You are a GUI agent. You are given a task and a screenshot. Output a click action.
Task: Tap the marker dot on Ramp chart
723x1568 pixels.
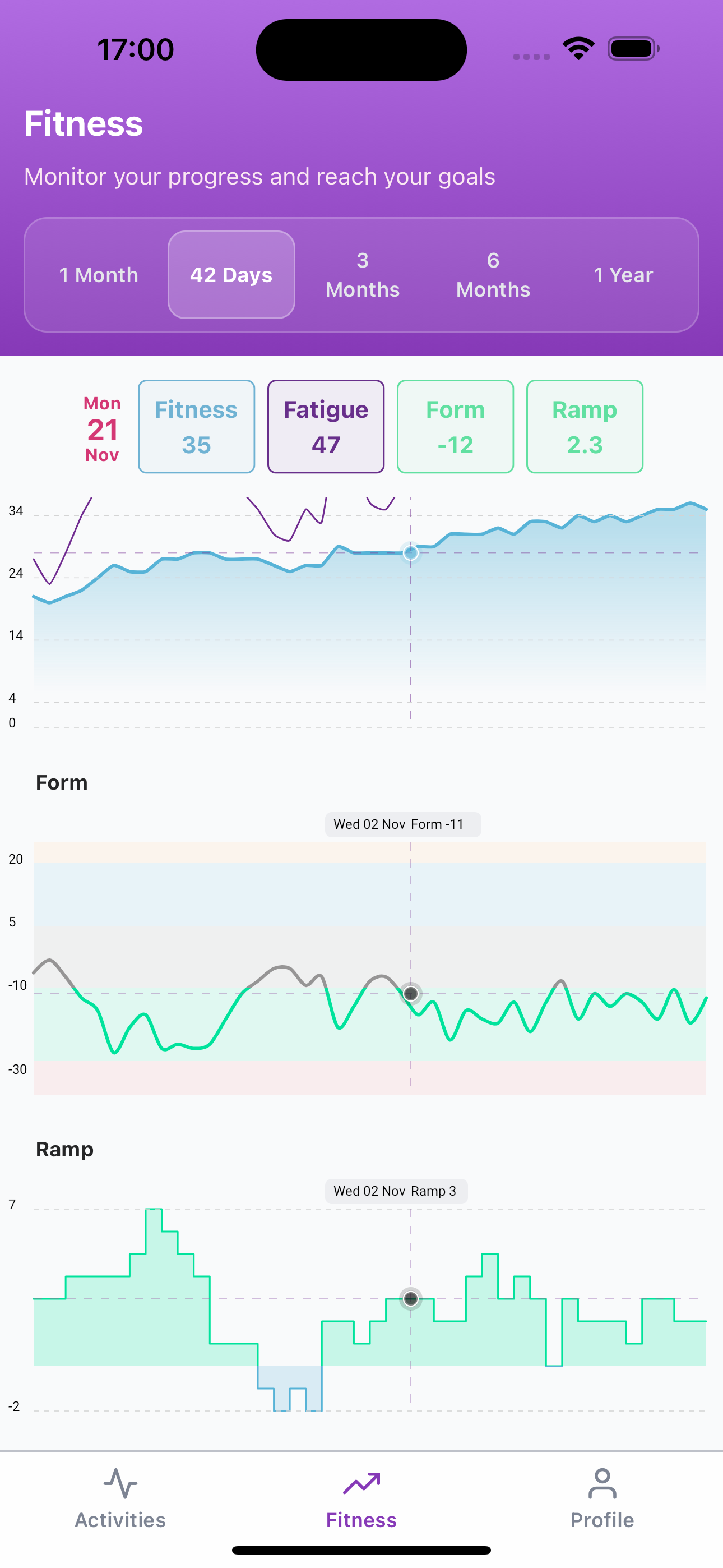coord(411,1298)
